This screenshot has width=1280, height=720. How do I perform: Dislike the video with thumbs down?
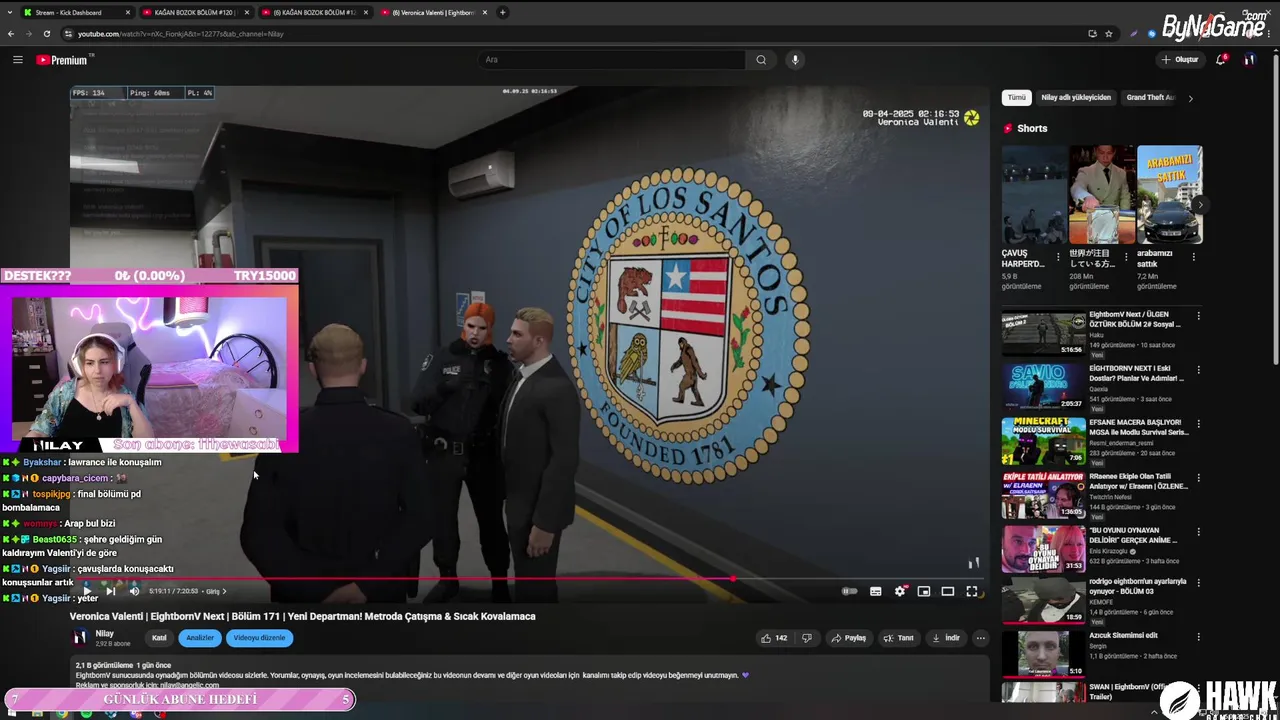pyautogui.click(x=807, y=638)
